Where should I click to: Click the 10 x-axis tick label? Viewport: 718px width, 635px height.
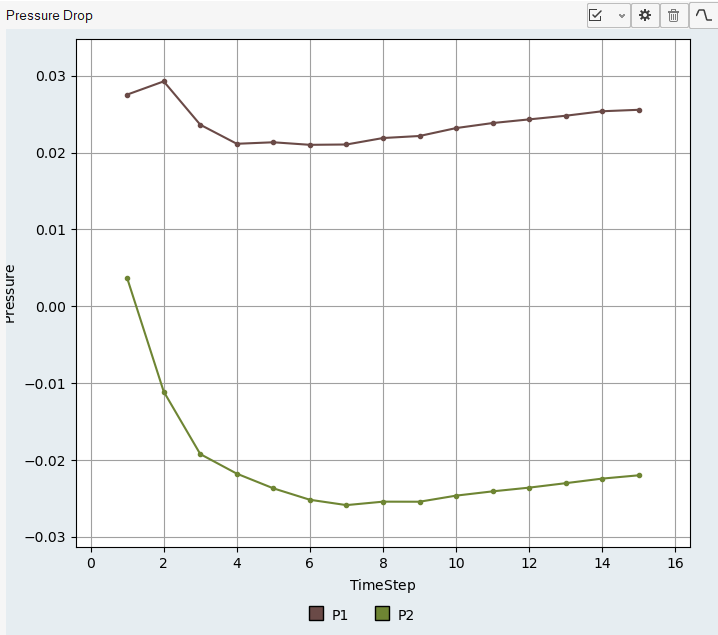point(456,563)
